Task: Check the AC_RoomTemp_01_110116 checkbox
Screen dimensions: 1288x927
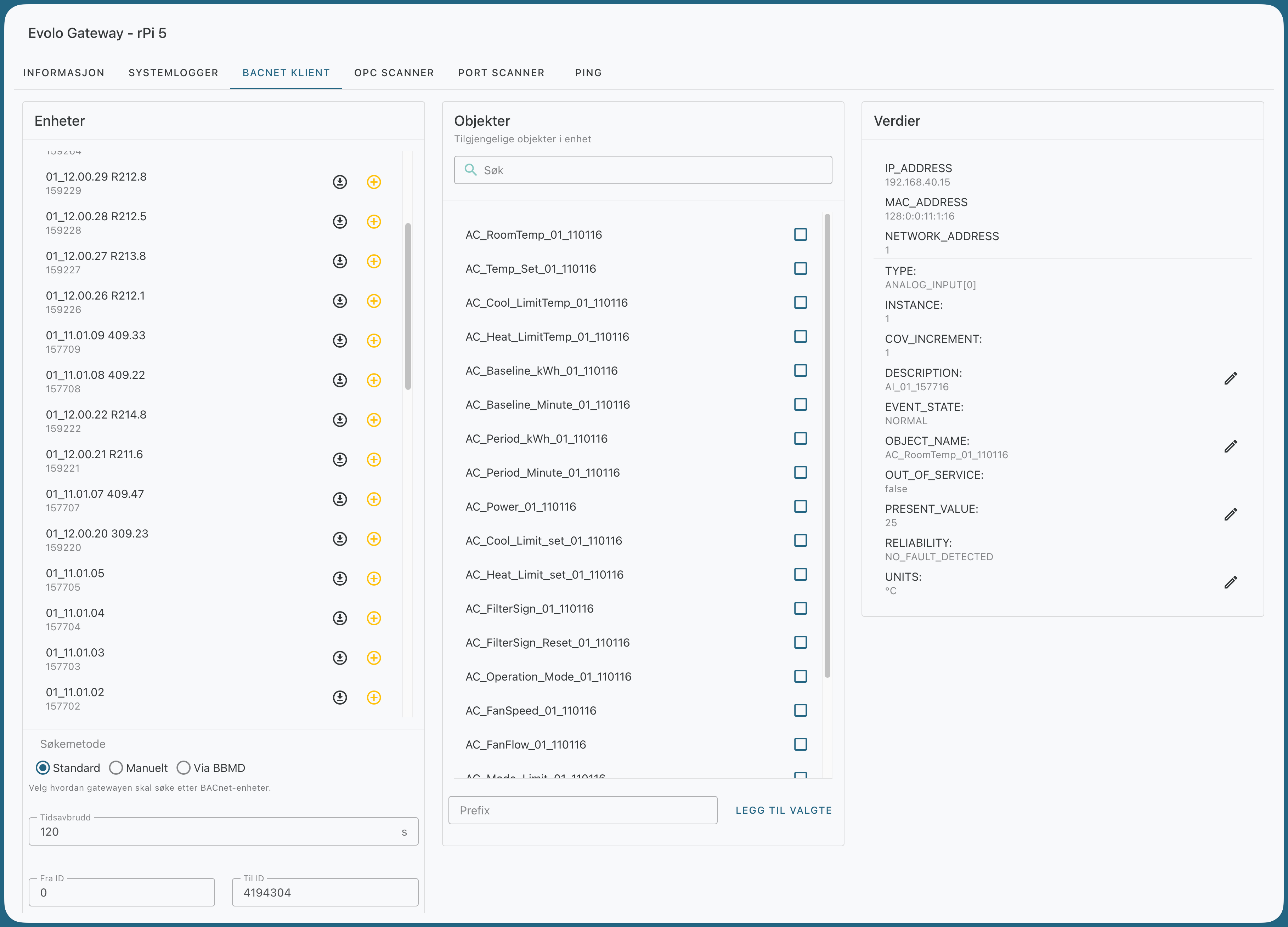Action: [800, 234]
